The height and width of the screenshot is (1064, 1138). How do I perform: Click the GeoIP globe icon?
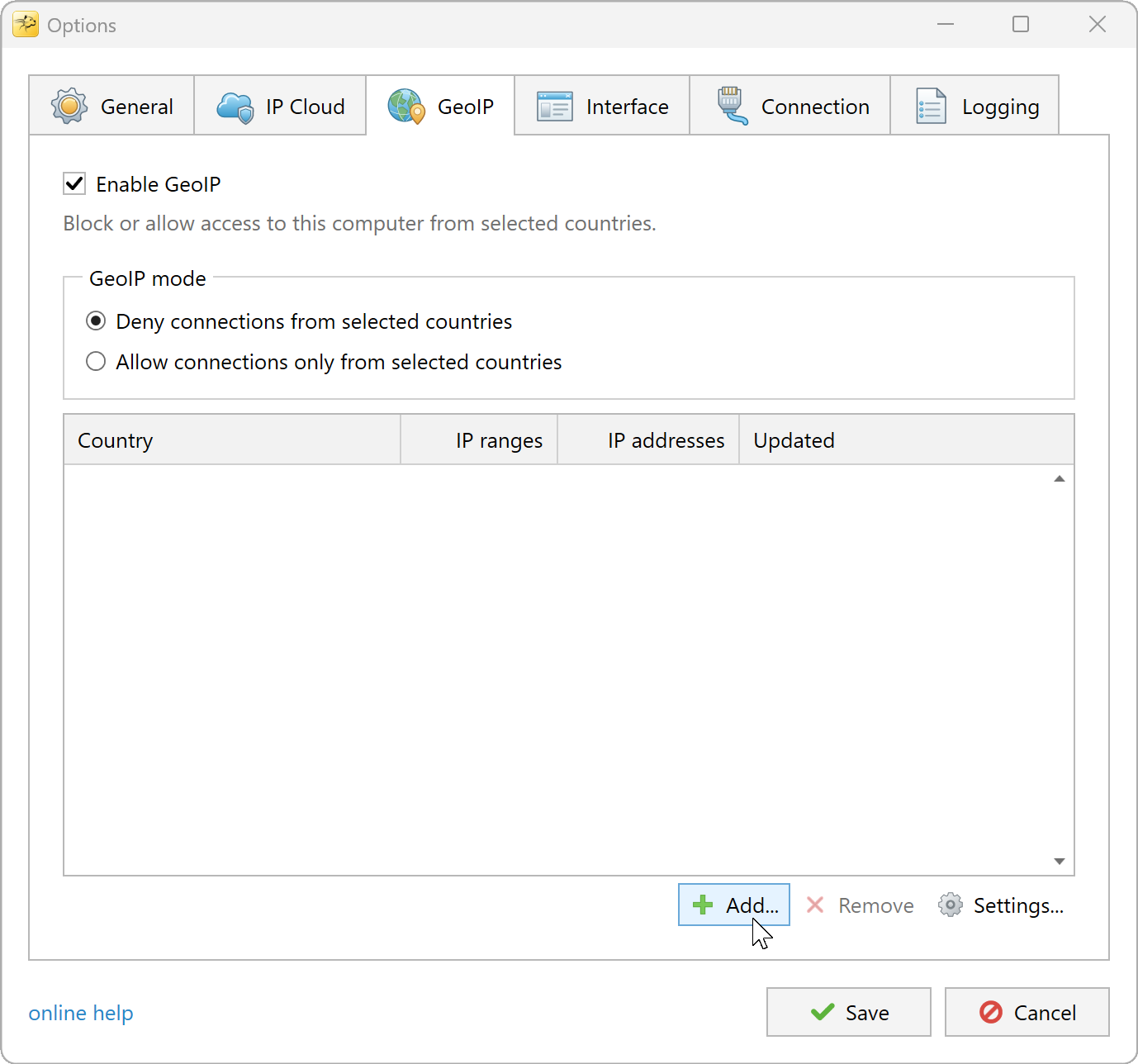pos(406,107)
